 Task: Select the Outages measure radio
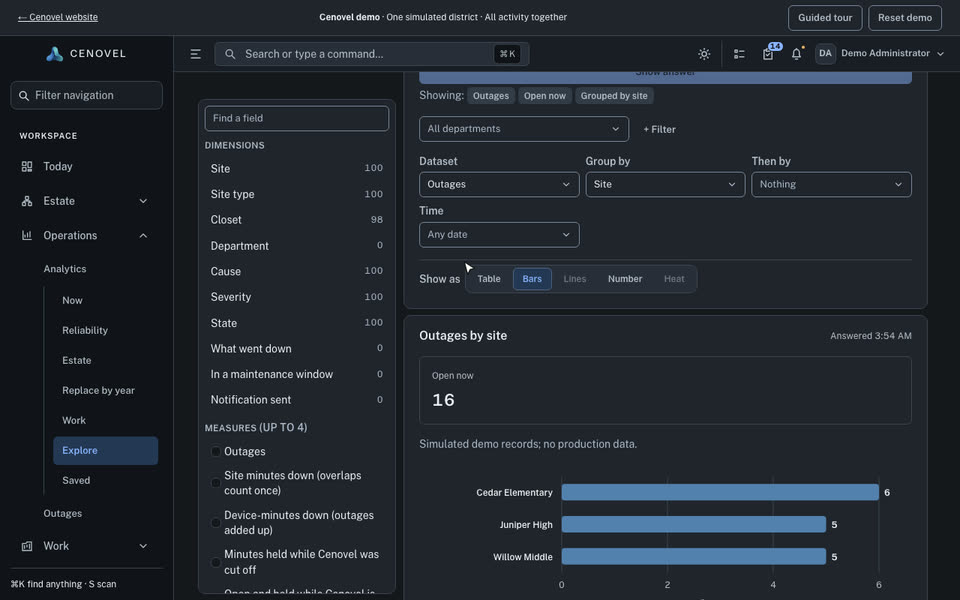pyautogui.click(x=216, y=452)
